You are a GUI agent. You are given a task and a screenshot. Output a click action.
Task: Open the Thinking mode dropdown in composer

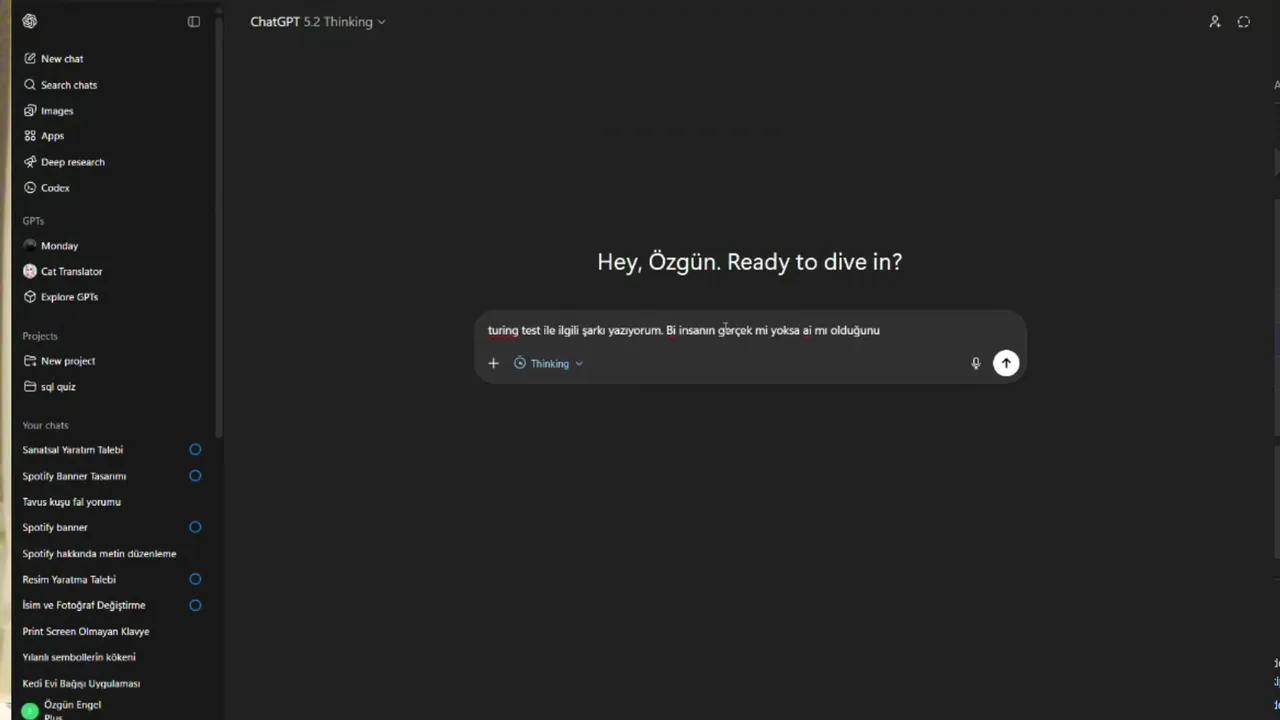[548, 364]
